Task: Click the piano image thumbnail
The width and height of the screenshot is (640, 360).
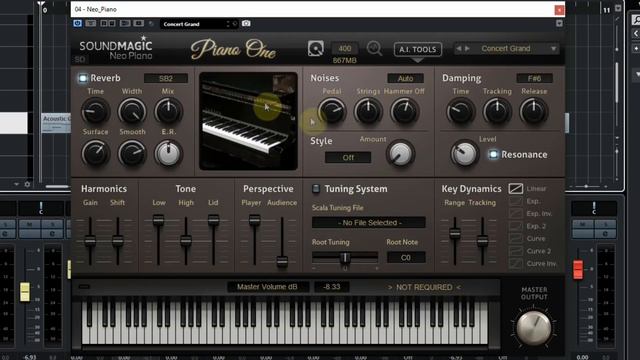Action: click(248, 121)
